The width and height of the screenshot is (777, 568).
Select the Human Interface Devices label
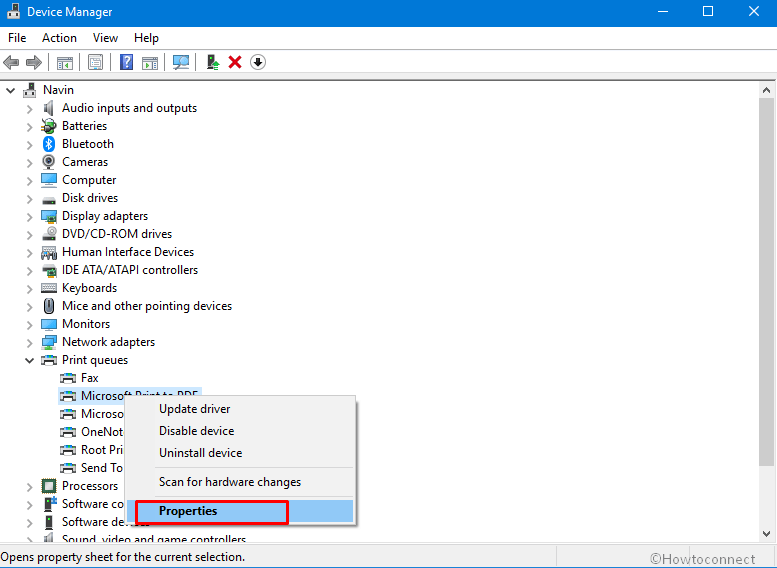[x=128, y=252]
